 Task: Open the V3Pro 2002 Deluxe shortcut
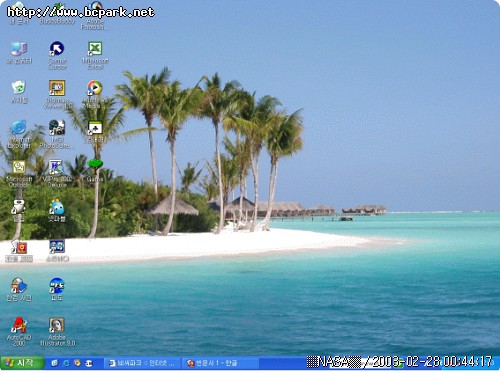[x=57, y=174]
